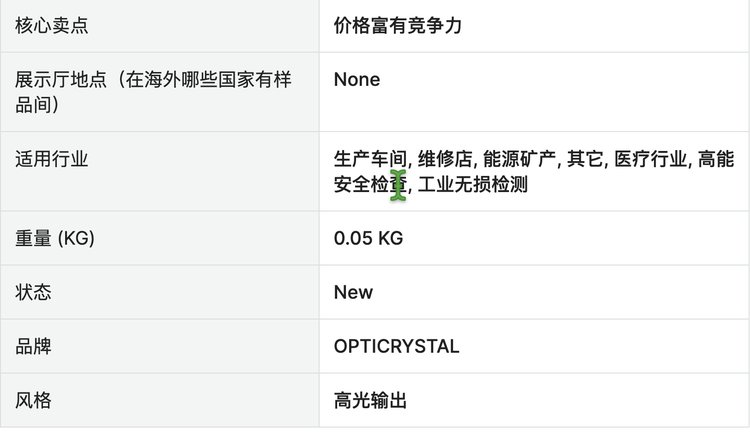Select 医疗行业 in applicable industries
This screenshot has height=434, width=750.
pyautogui.click(x=650, y=159)
